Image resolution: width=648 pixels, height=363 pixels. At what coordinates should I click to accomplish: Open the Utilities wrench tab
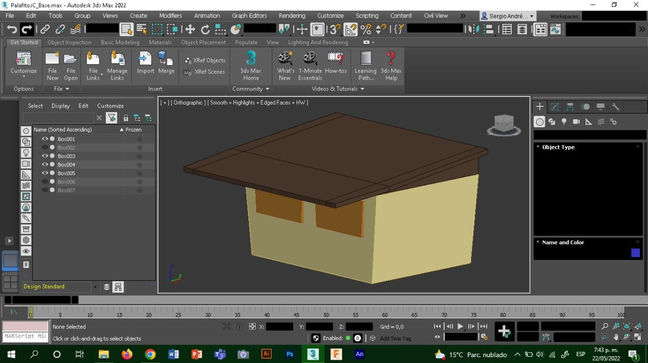click(616, 107)
